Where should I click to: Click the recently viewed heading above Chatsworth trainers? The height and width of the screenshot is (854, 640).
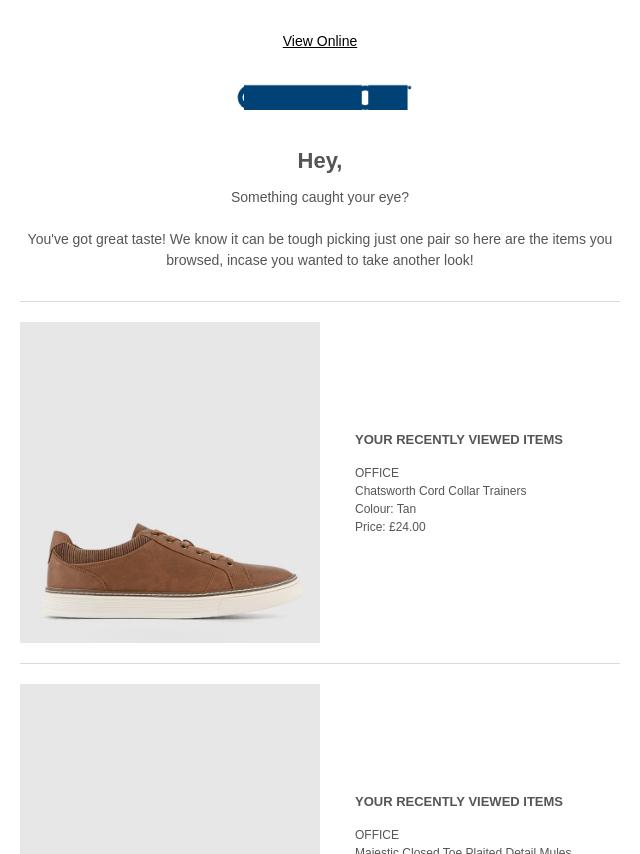459,440
